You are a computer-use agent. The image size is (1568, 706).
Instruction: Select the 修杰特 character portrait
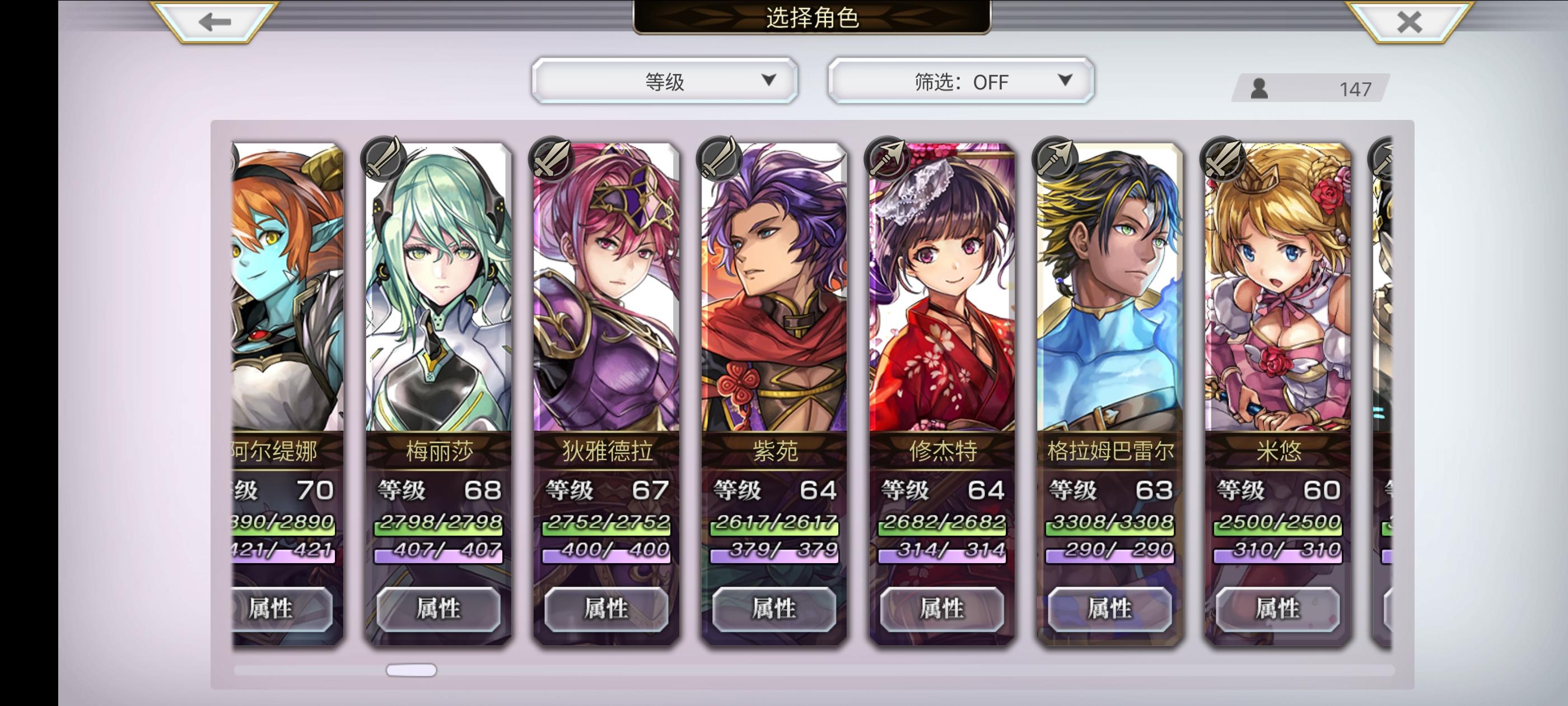[x=942, y=286]
